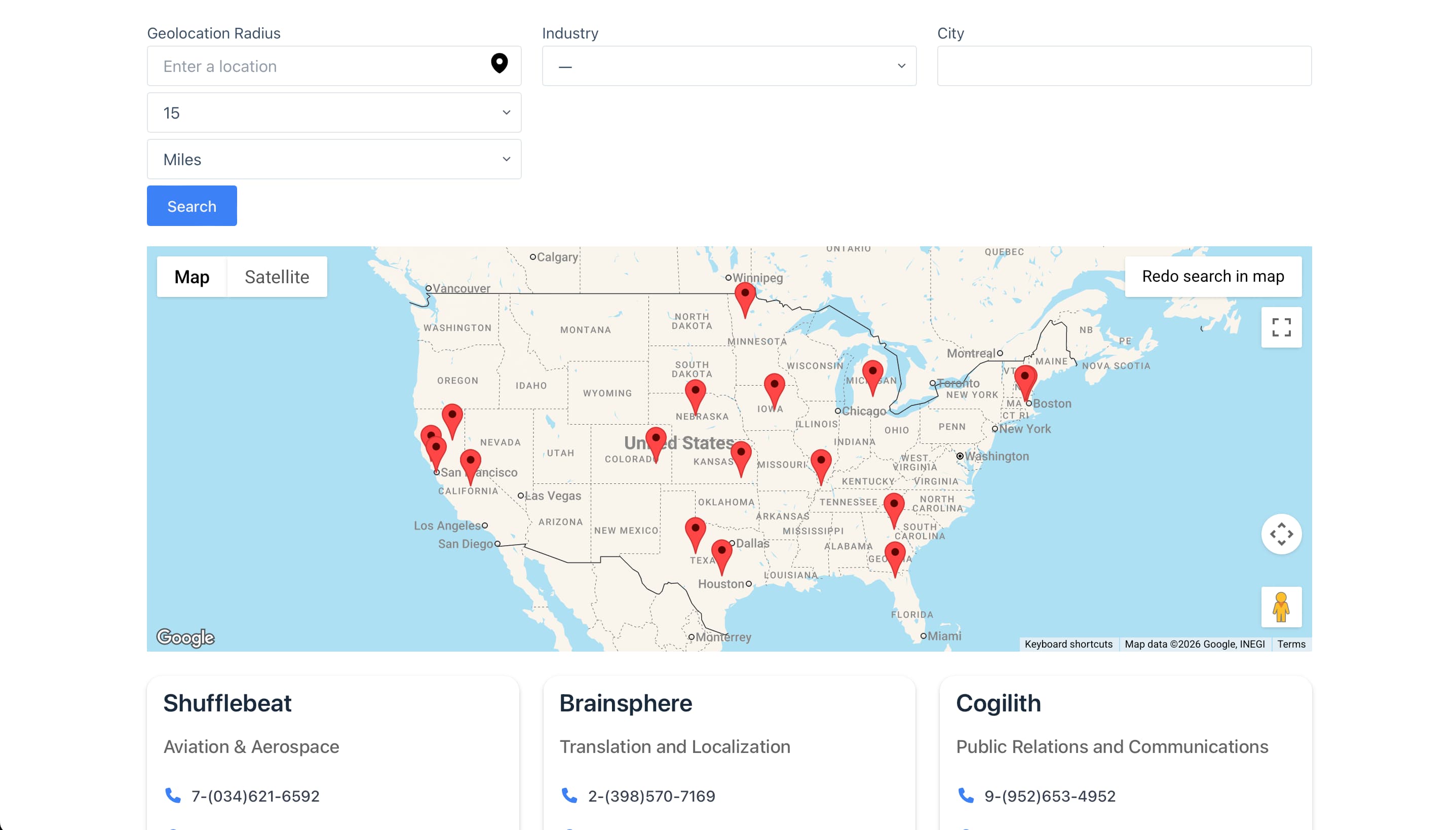
Task: Open the Keyboard shortcuts panel
Action: 1068,644
